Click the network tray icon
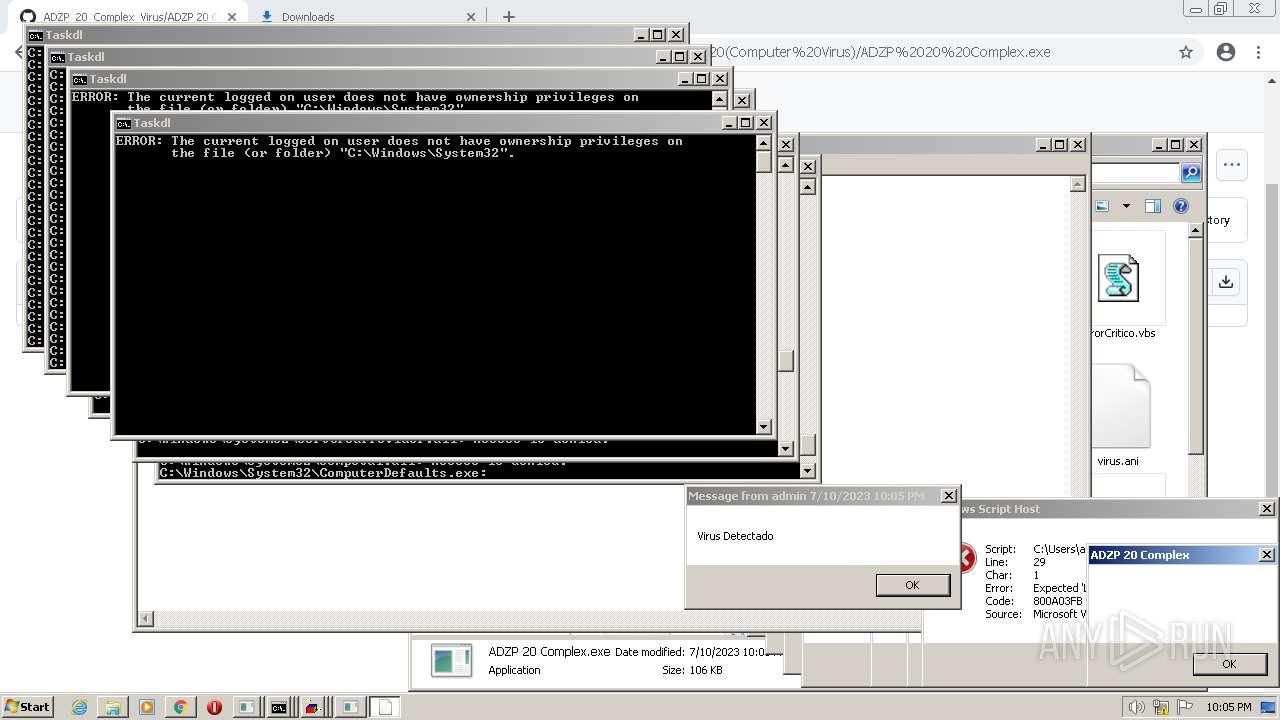 coord(1161,707)
